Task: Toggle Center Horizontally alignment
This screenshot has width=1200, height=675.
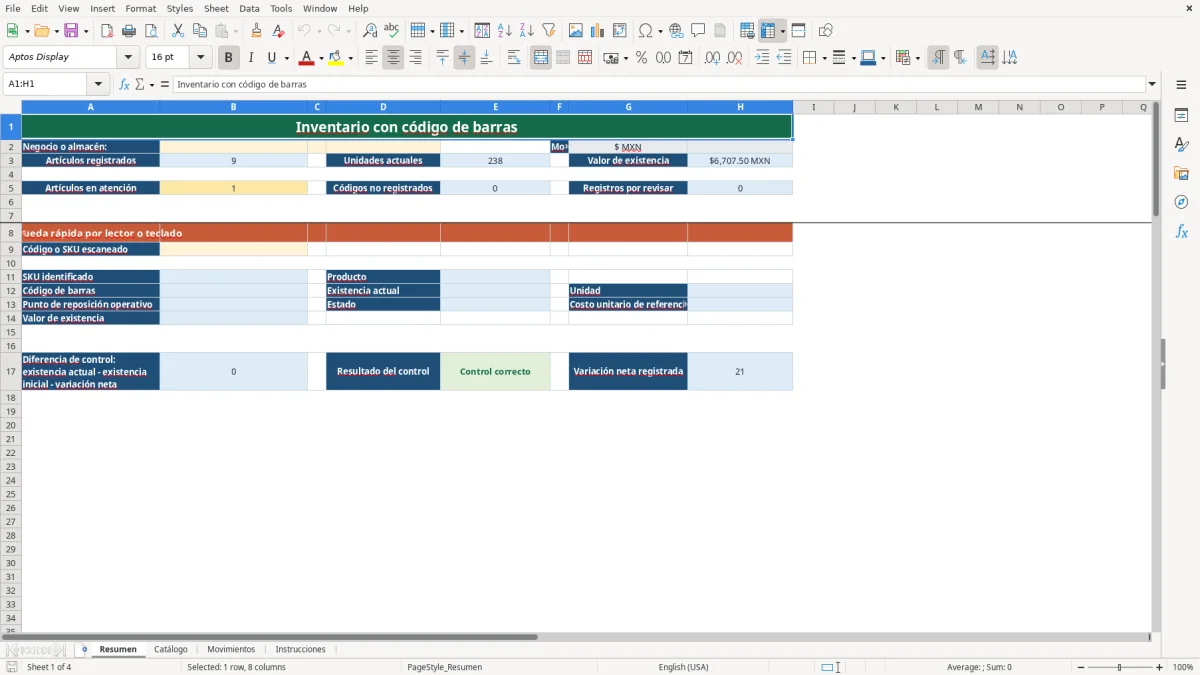Action: tap(393, 58)
